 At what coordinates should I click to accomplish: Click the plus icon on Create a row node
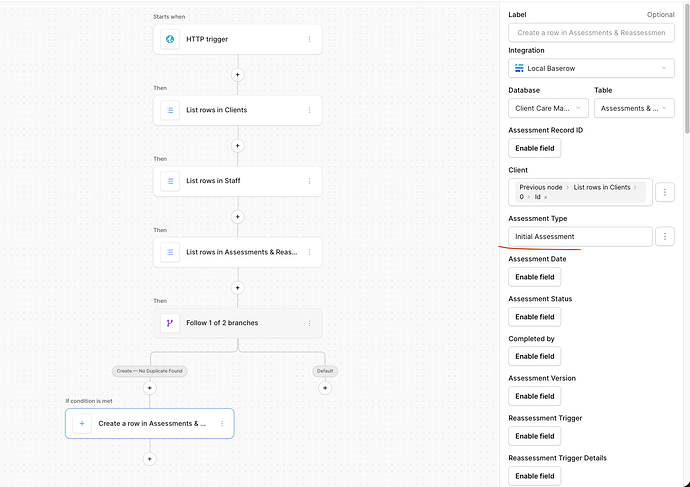pyautogui.click(x=82, y=424)
